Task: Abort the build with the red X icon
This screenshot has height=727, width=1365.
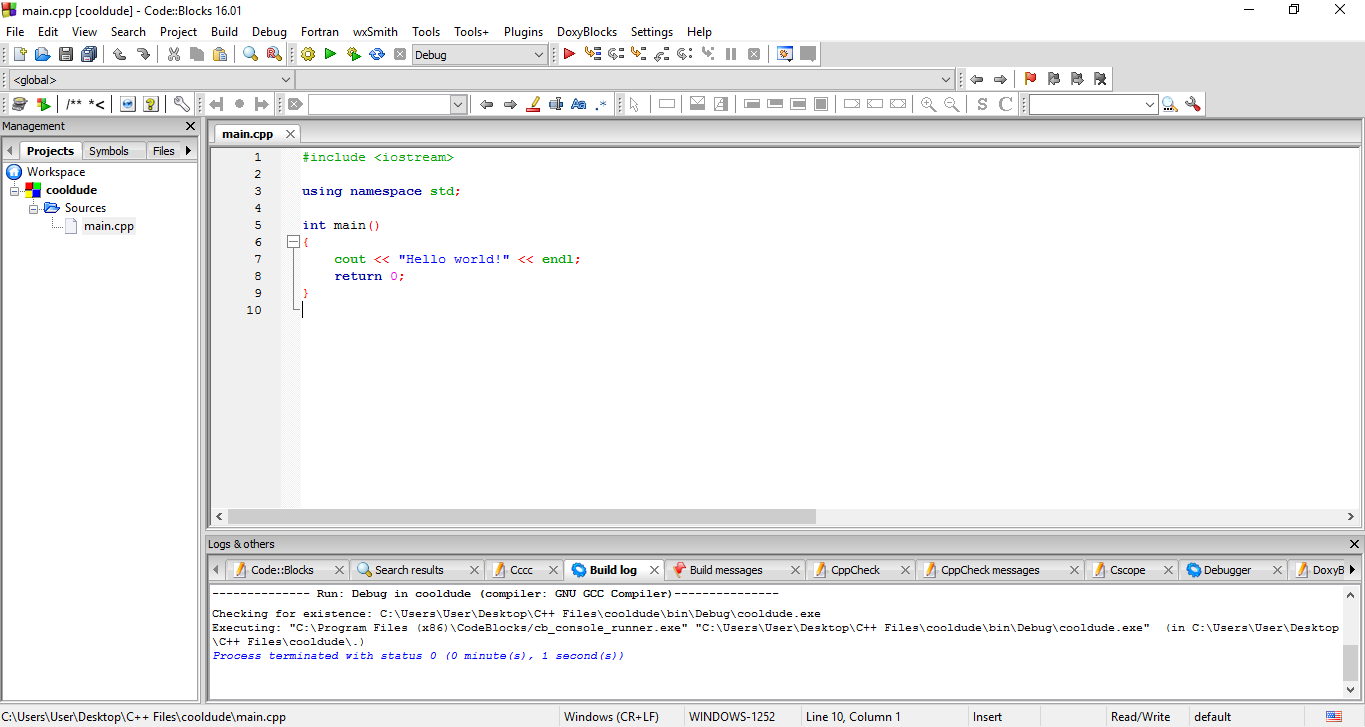Action: click(399, 54)
